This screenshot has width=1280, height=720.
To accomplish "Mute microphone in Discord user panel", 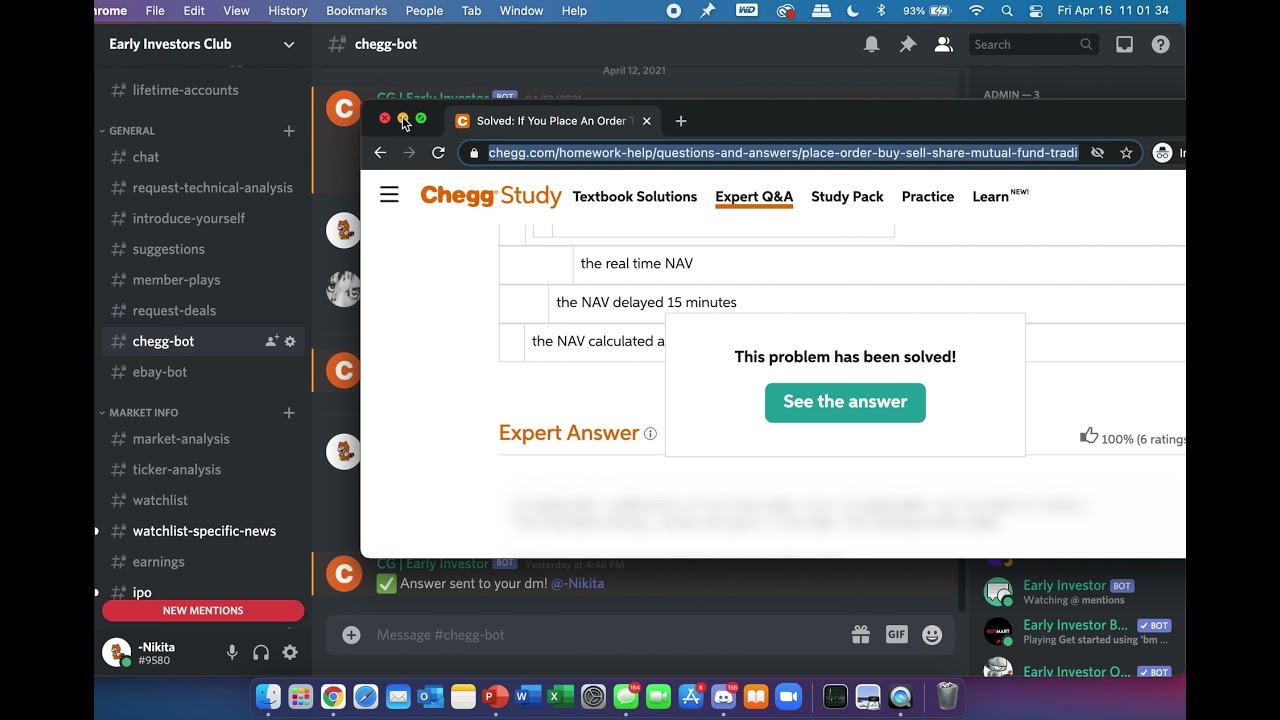I will (232, 652).
